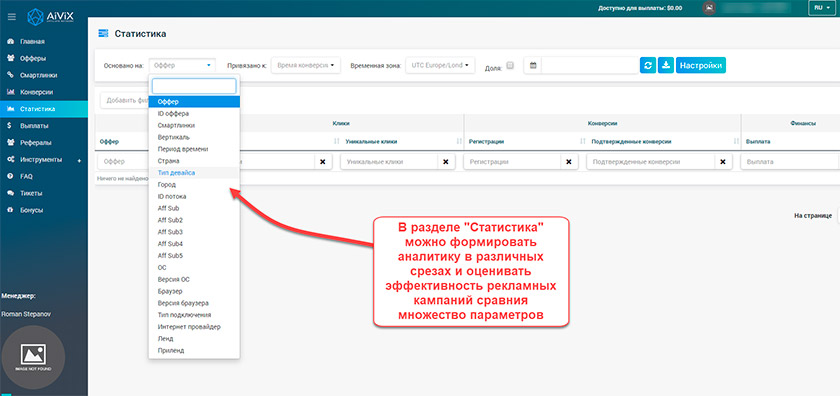Select ID оффера in the dropdown list
840x396 pixels.
pyautogui.click(x=194, y=114)
